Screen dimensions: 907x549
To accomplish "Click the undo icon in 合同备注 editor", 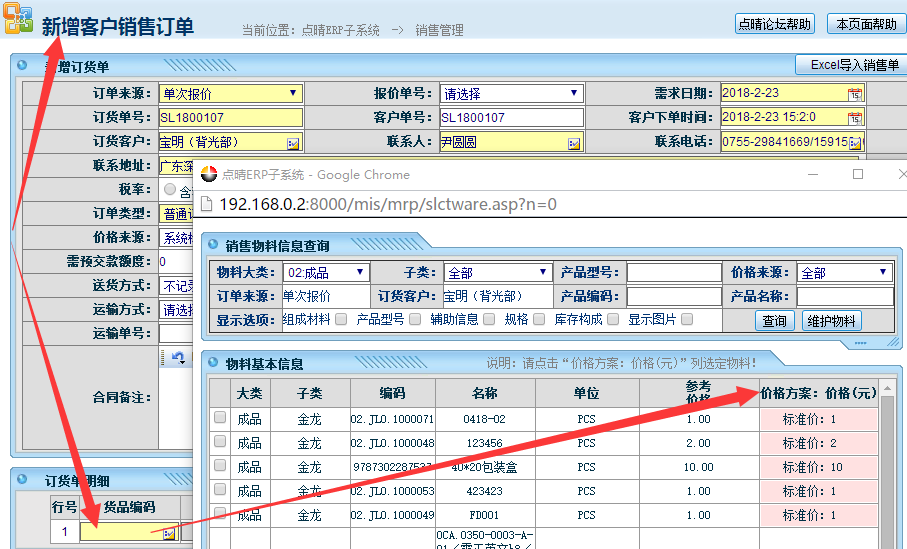I will point(178,357).
